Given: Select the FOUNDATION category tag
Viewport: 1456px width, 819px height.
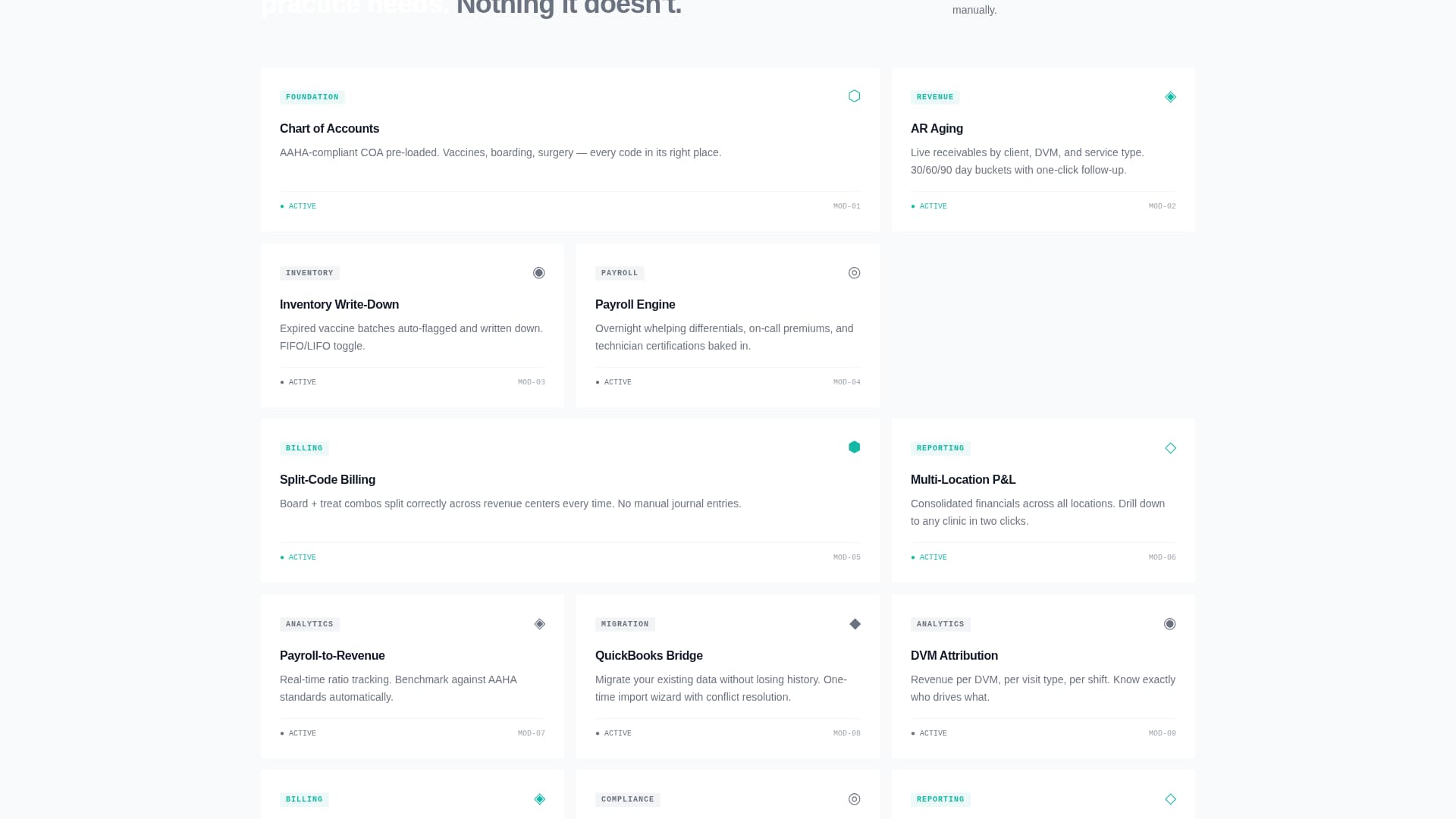Looking at the screenshot, I should click(312, 97).
